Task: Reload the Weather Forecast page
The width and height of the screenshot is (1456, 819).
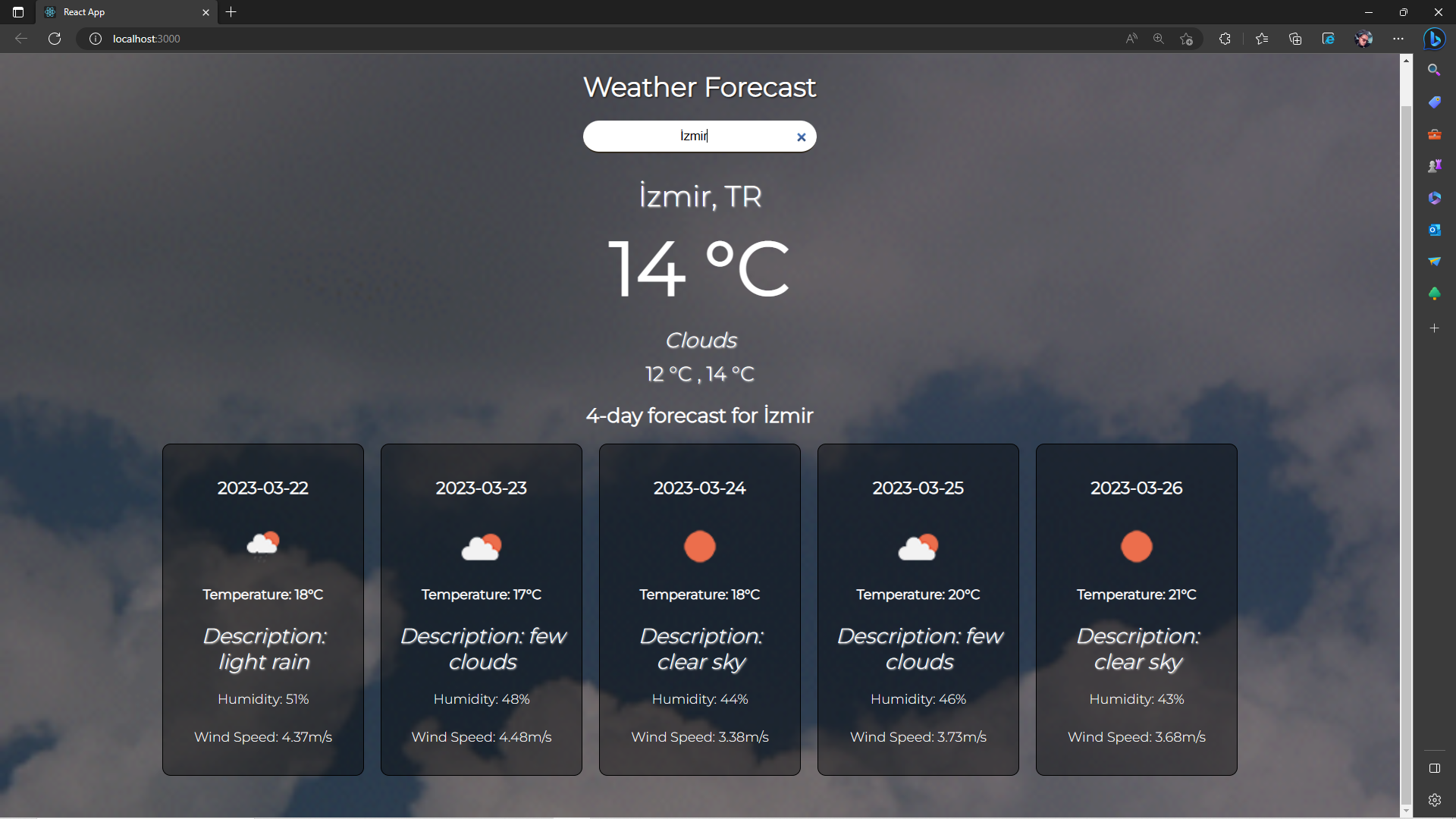Action: [54, 39]
